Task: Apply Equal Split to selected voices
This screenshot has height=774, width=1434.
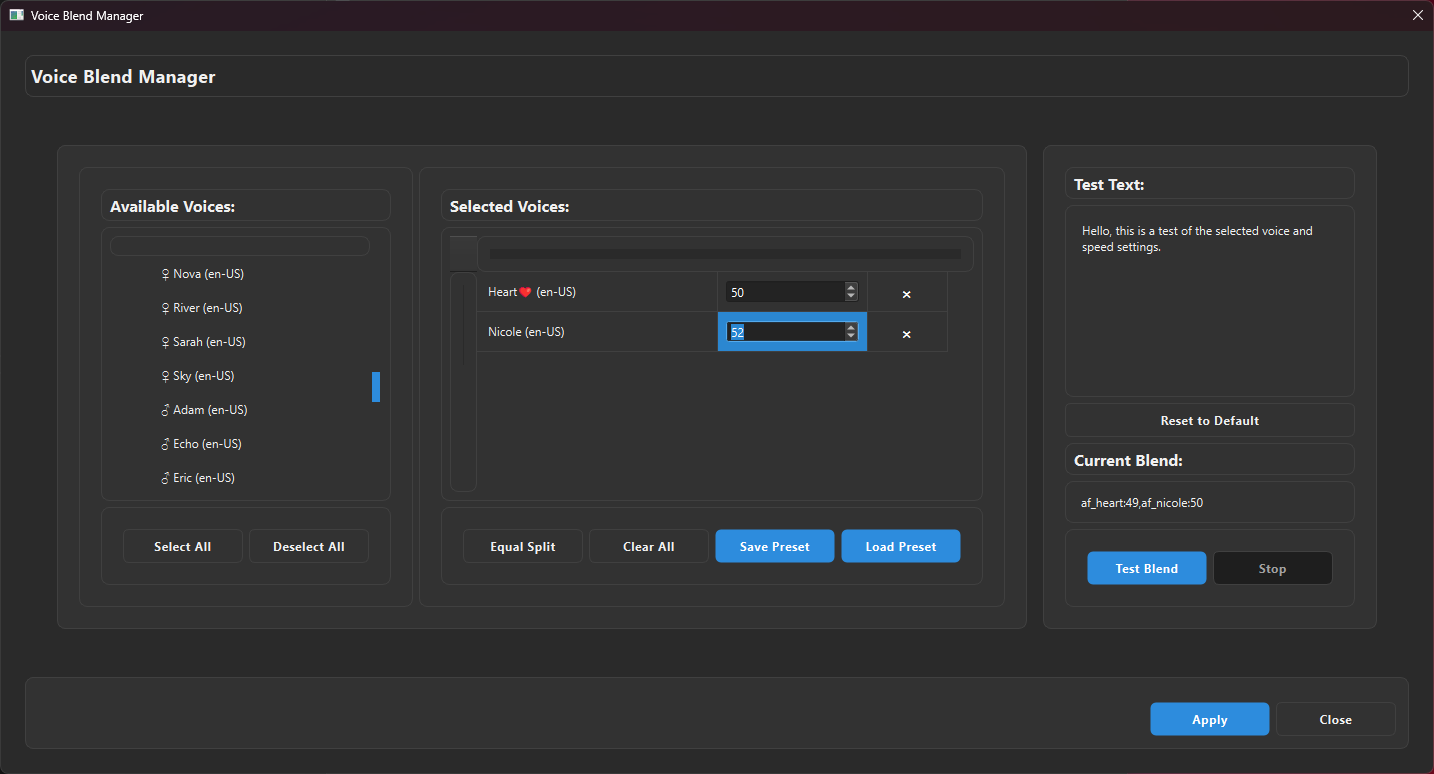Action: [522, 546]
